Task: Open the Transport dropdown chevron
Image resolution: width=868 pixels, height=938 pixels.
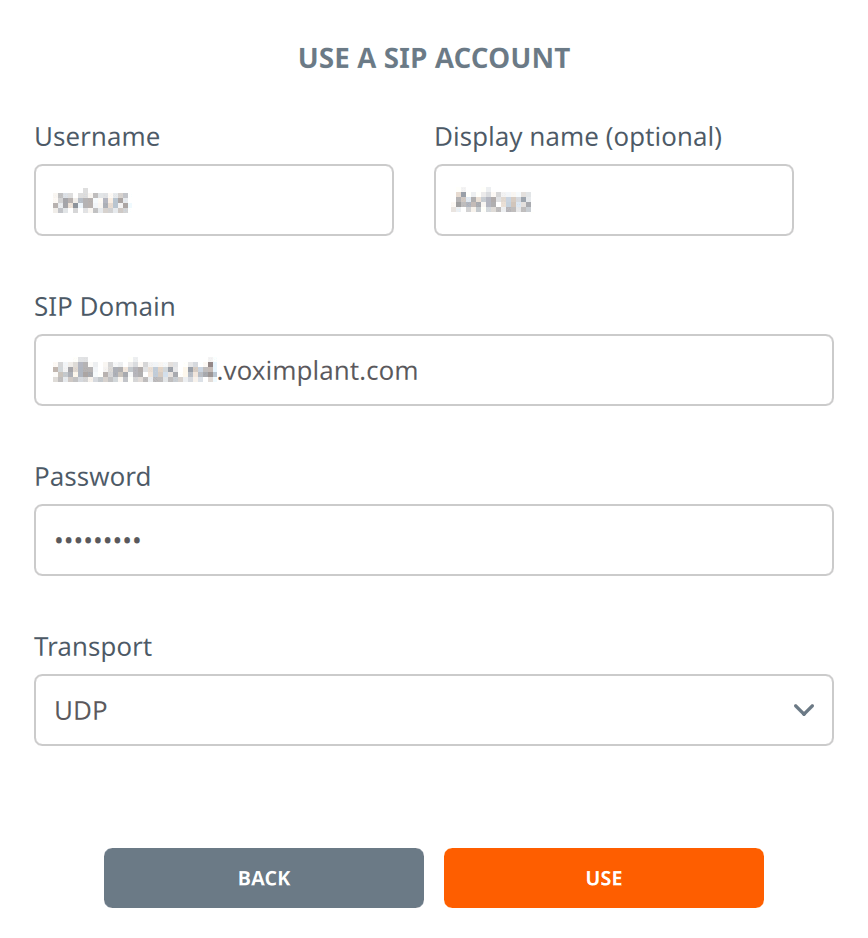Action: 803,710
